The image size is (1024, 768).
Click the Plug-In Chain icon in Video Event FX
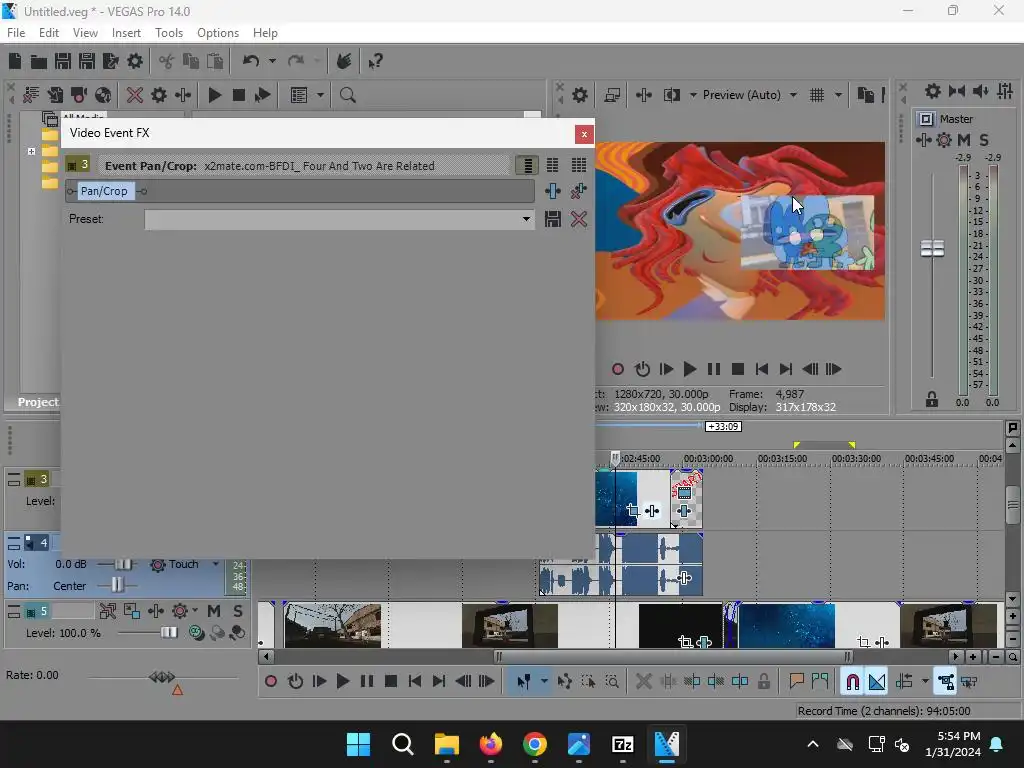[553, 191]
